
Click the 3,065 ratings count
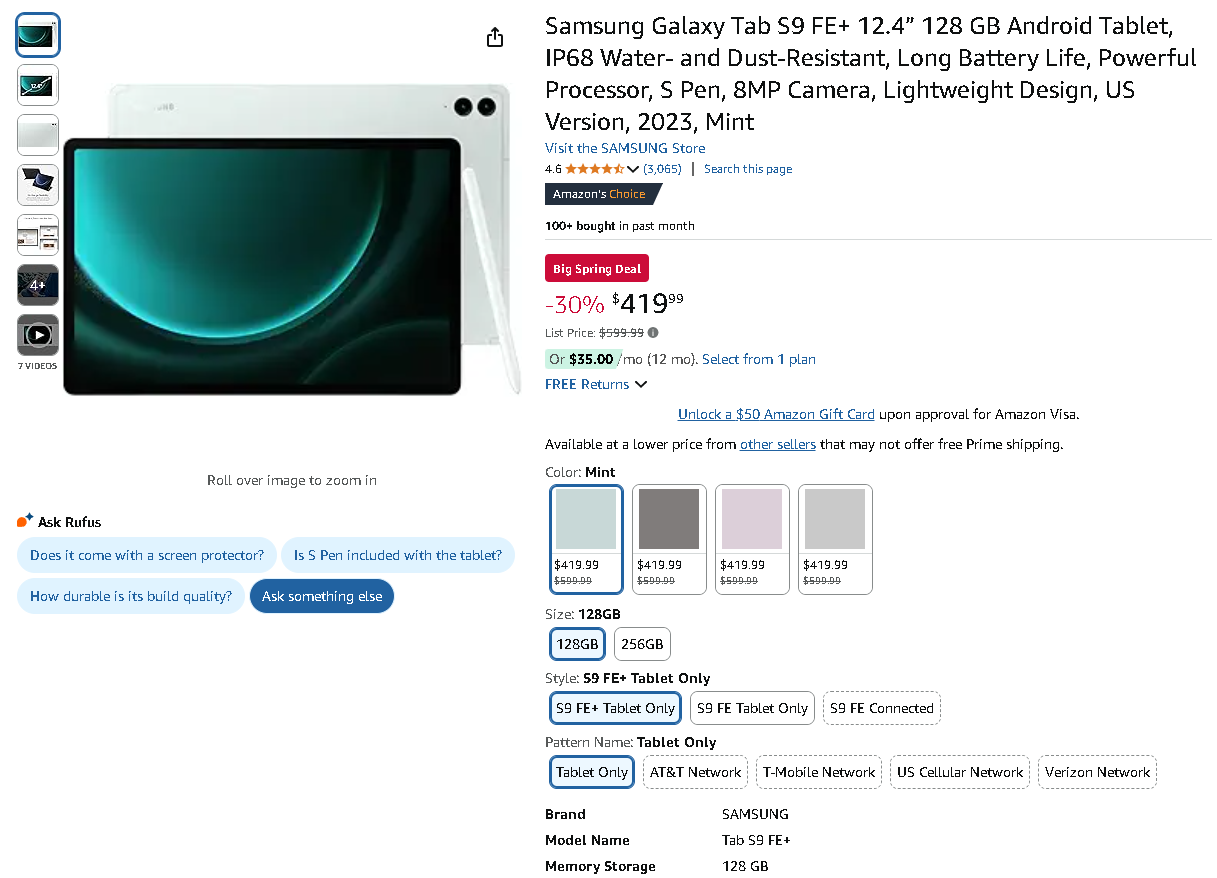coord(662,168)
